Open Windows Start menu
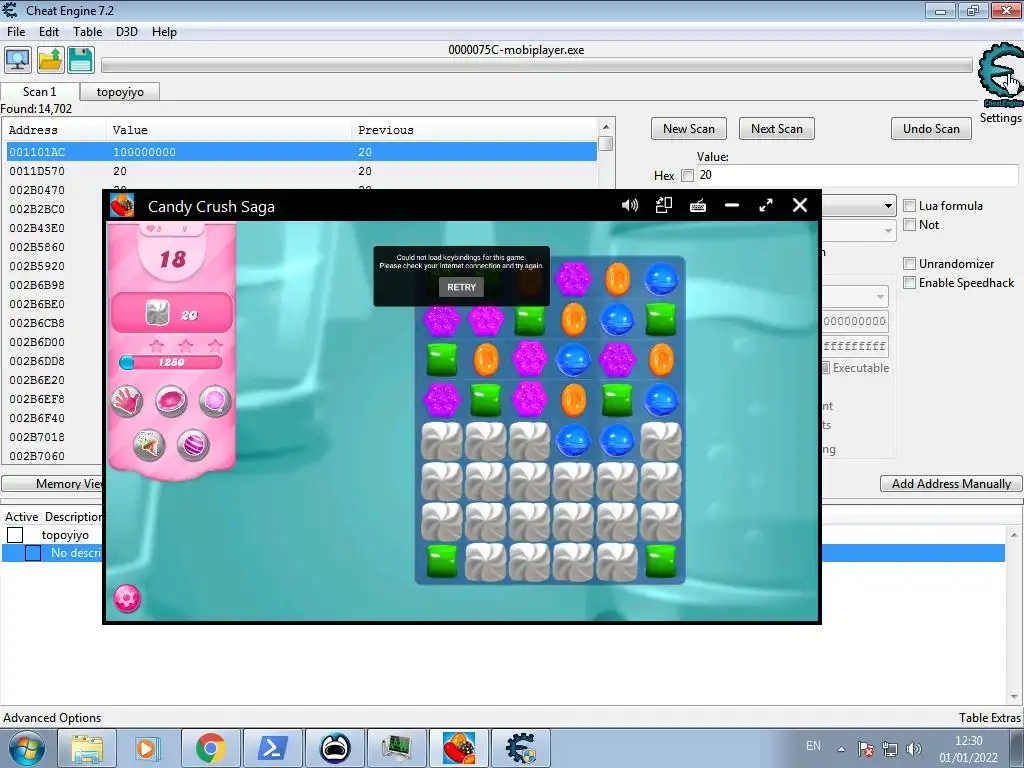Viewport: 1024px width, 768px height. tap(26, 748)
